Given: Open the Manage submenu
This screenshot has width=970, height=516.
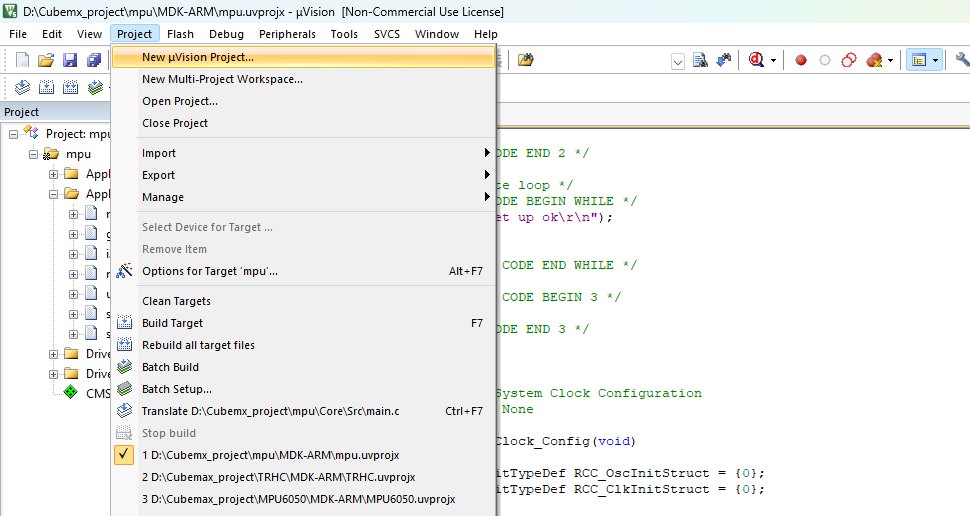Looking at the screenshot, I should [x=304, y=197].
